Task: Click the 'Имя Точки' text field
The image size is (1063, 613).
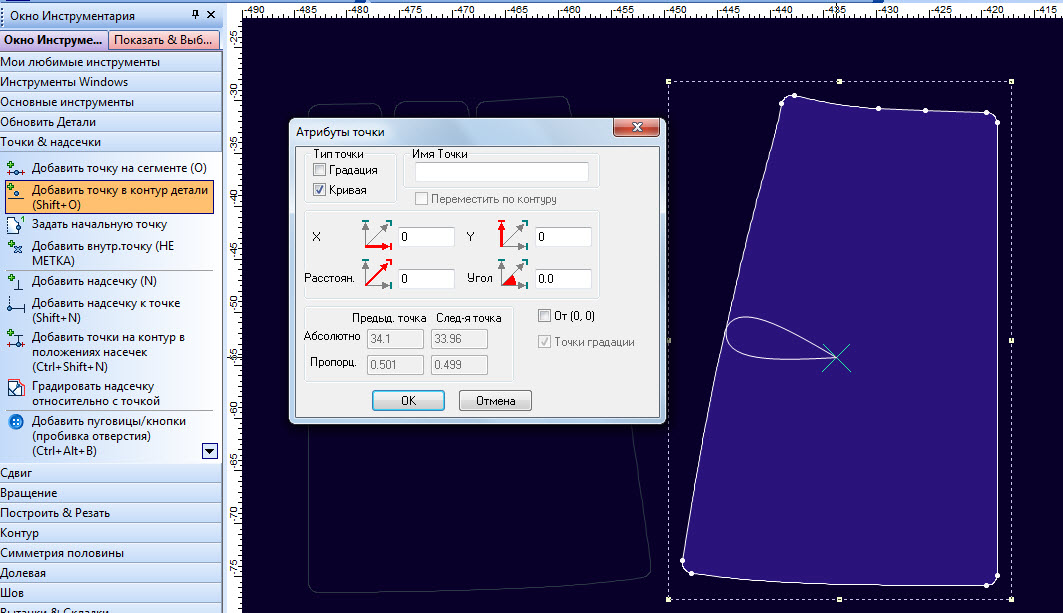Action: [x=502, y=172]
